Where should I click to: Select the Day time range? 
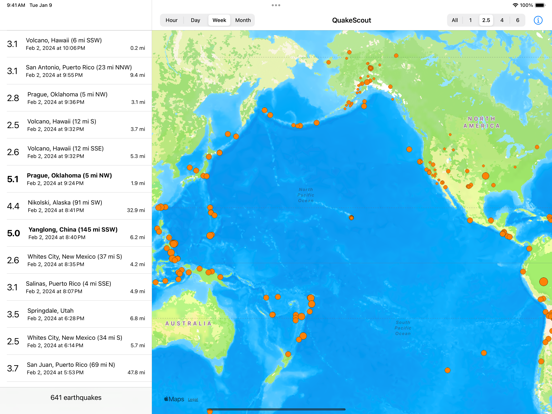[195, 20]
